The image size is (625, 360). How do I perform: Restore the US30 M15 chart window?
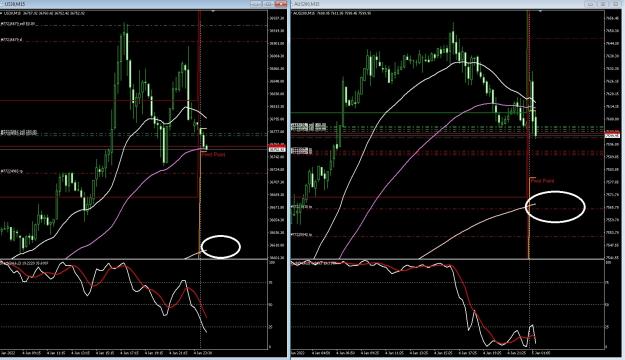[x=268, y=4]
